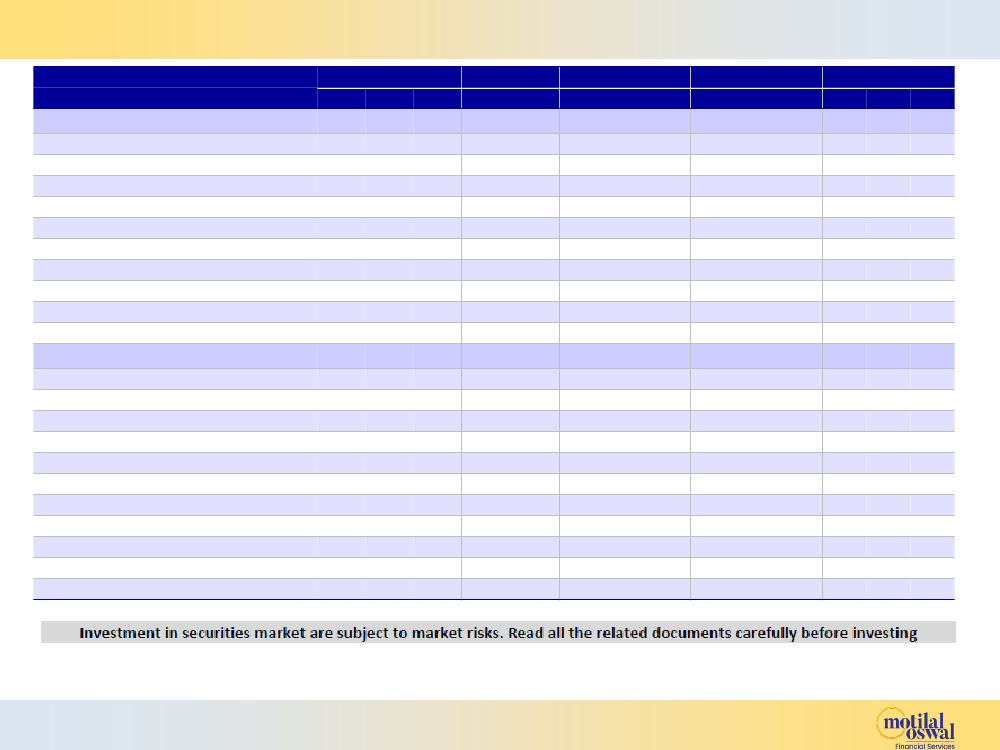Click the fifth column header cell in top row
Image resolution: width=1000 pixels, height=750 pixels.
coord(756,77)
